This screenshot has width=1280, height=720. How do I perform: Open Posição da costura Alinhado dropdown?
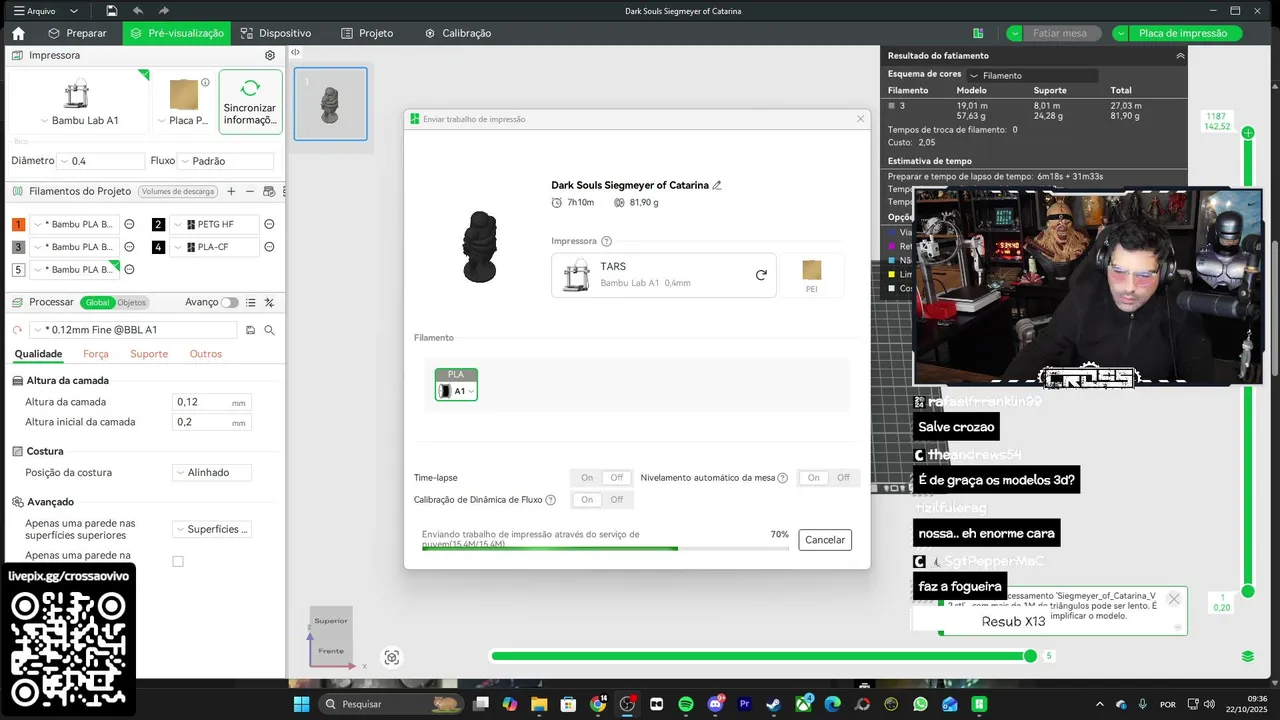click(212, 472)
